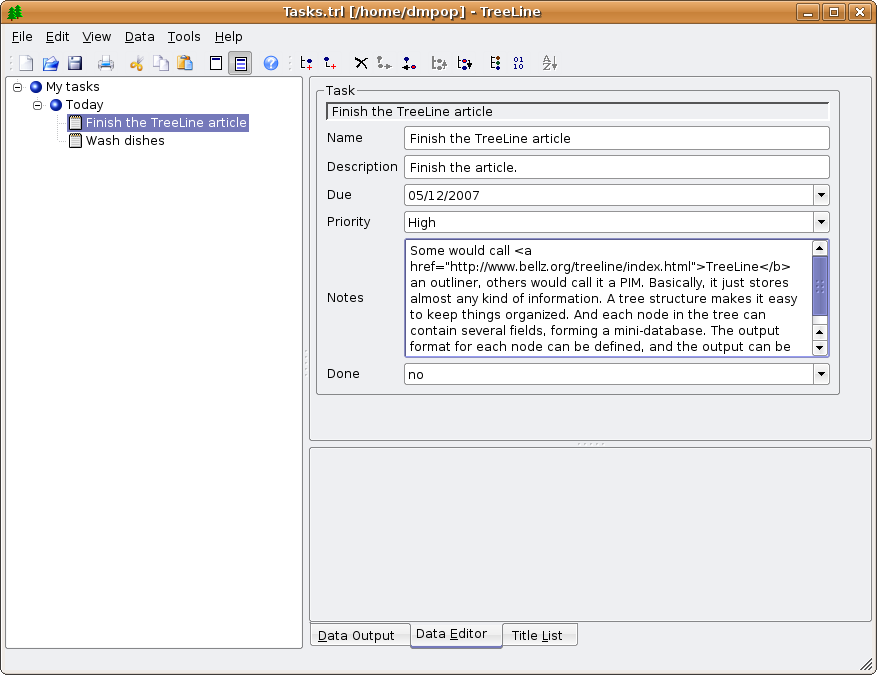This screenshot has width=877, height=675.
Task: Move the node down with the down-arrow tree icon
Action: click(464, 63)
